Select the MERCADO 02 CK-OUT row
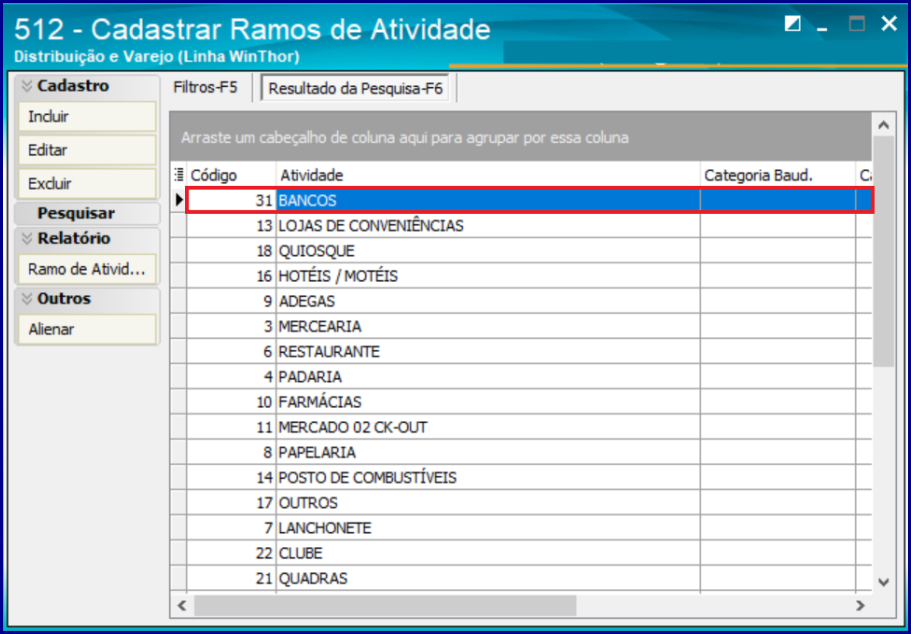This screenshot has width=911, height=634. tap(529, 427)
